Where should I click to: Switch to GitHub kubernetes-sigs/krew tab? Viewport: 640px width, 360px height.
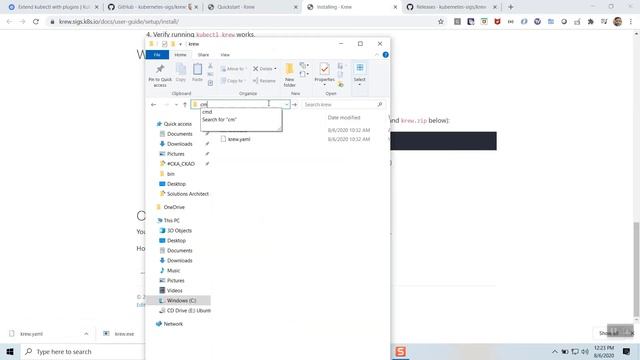152,7
